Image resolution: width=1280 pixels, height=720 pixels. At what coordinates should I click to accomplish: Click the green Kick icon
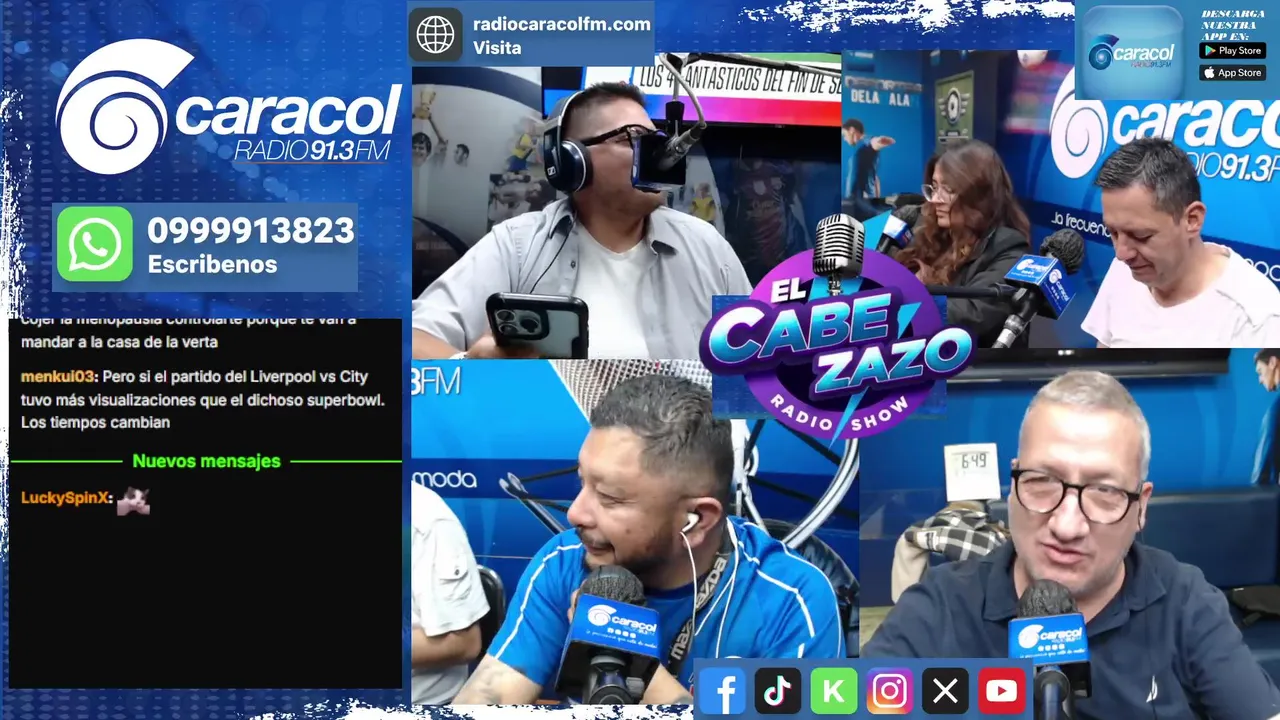point(834,691)
